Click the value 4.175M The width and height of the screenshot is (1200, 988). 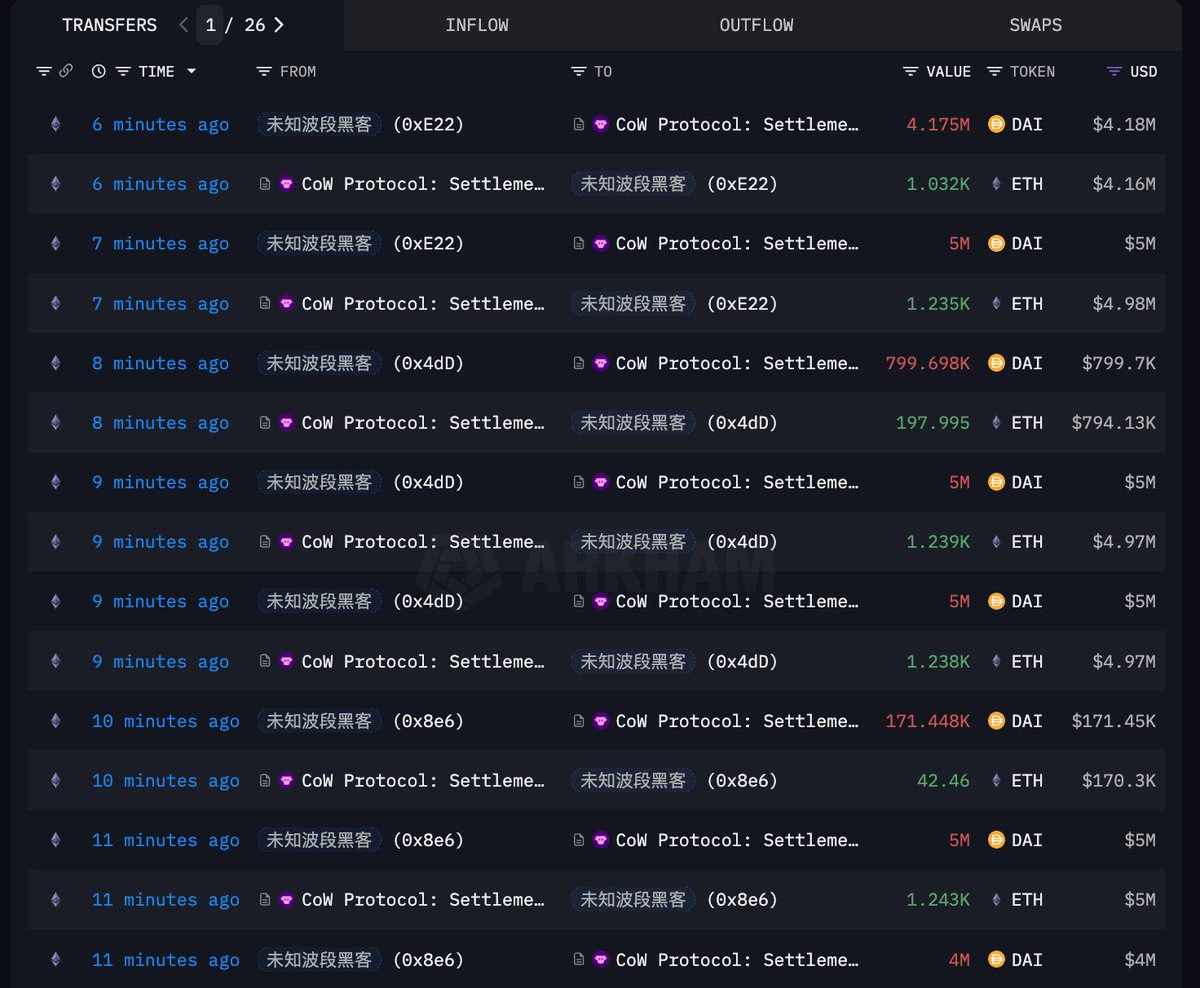[938, 124]
